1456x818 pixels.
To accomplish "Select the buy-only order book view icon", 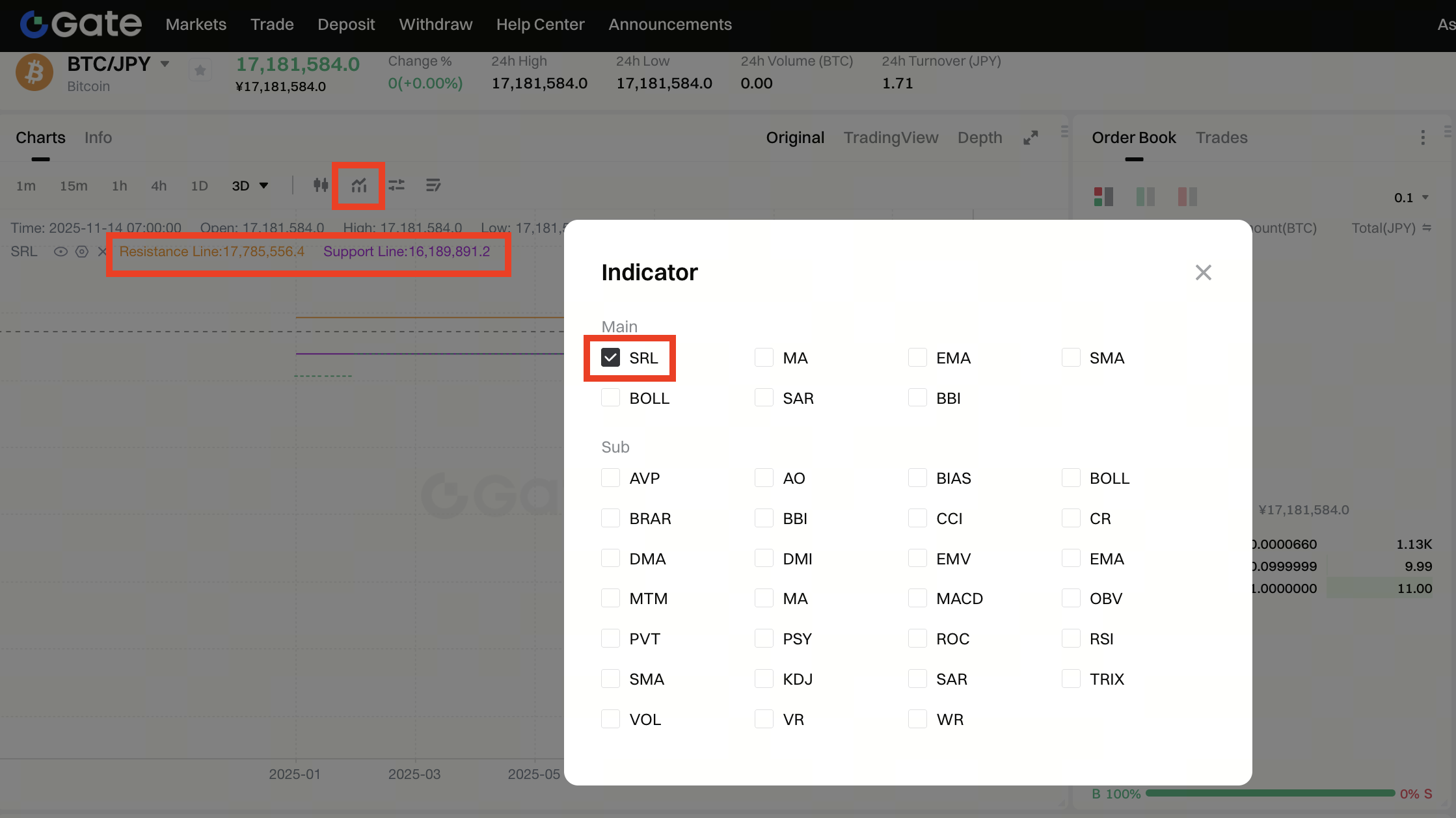I will coord(1145,196).
